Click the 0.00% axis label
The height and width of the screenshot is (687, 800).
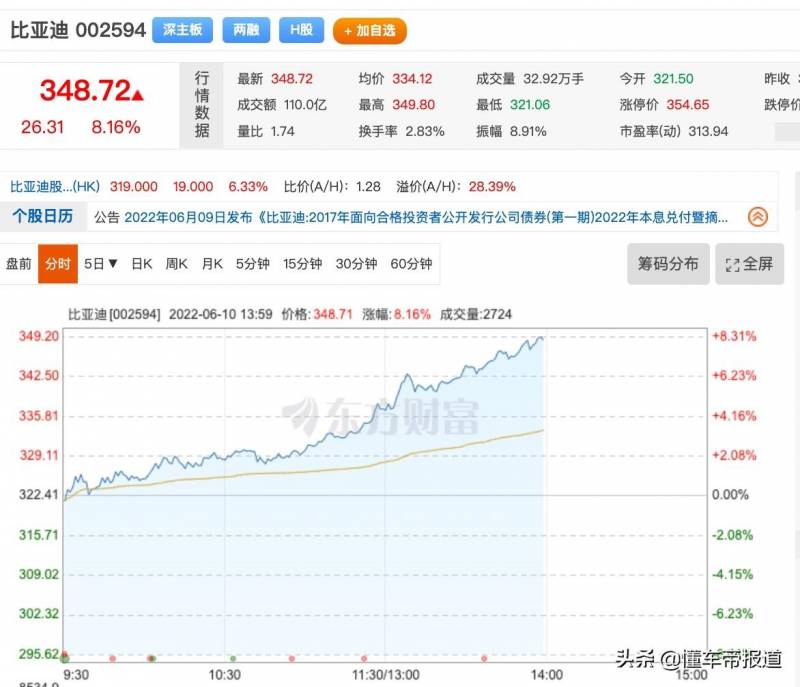click(x=730, y=494)
